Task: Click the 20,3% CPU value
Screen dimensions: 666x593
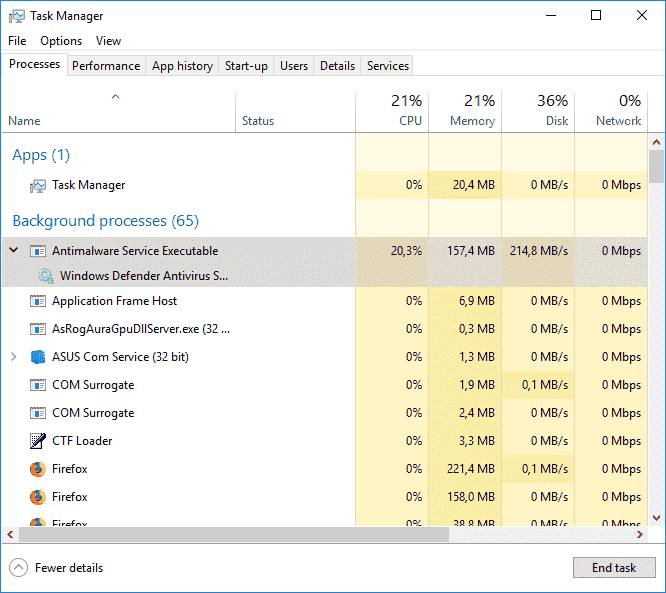Action: pos(406,251)
